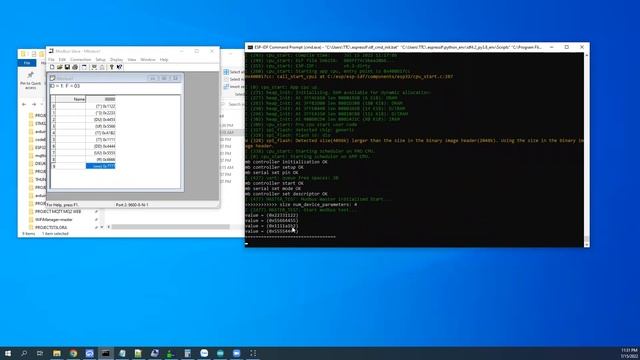Open the Zoom icon on the taskbar

[x=236, y=353]
